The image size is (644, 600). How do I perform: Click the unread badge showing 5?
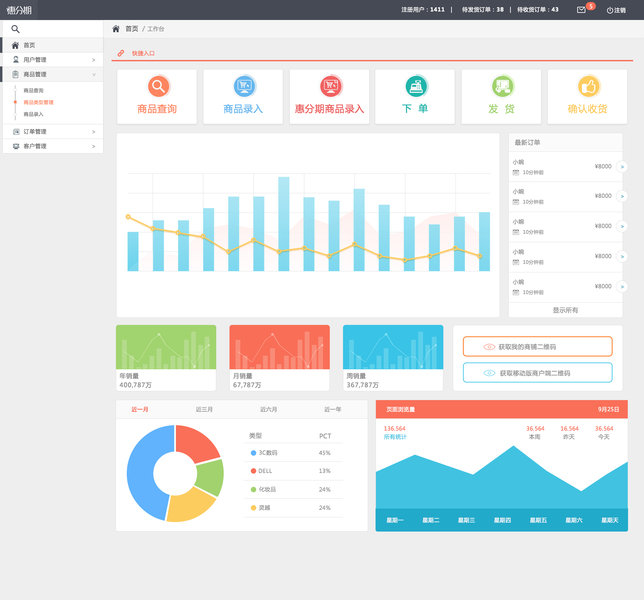591,6
